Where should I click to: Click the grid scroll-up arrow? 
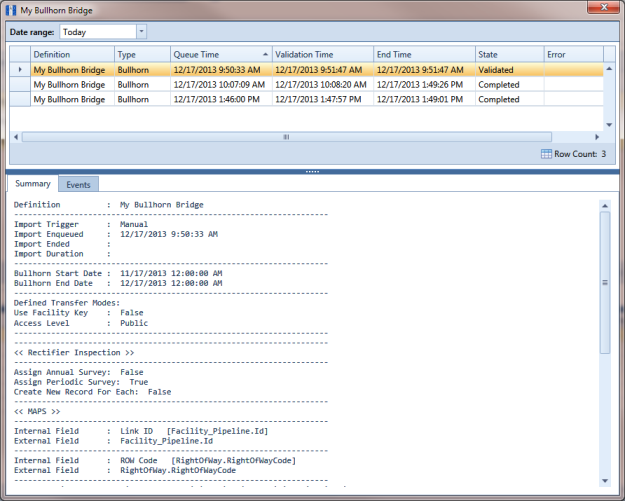tap(609, 69)
